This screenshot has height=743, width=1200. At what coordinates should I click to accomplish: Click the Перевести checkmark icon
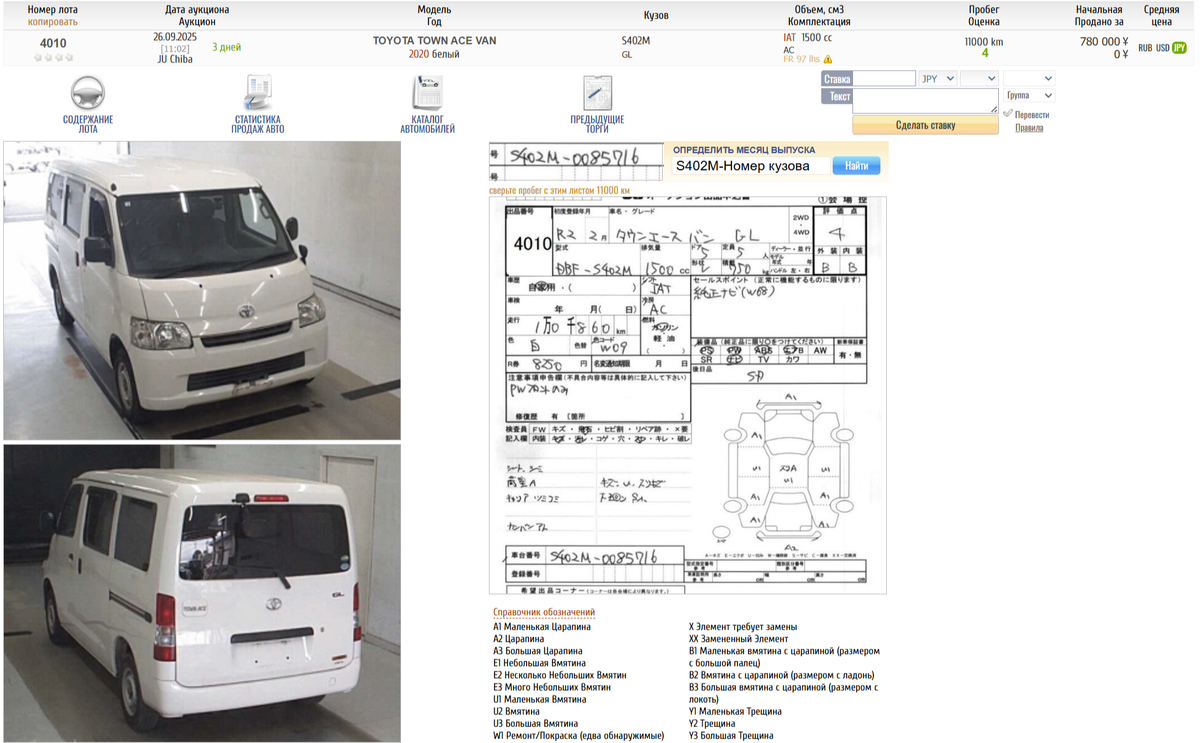[1008, 114]
